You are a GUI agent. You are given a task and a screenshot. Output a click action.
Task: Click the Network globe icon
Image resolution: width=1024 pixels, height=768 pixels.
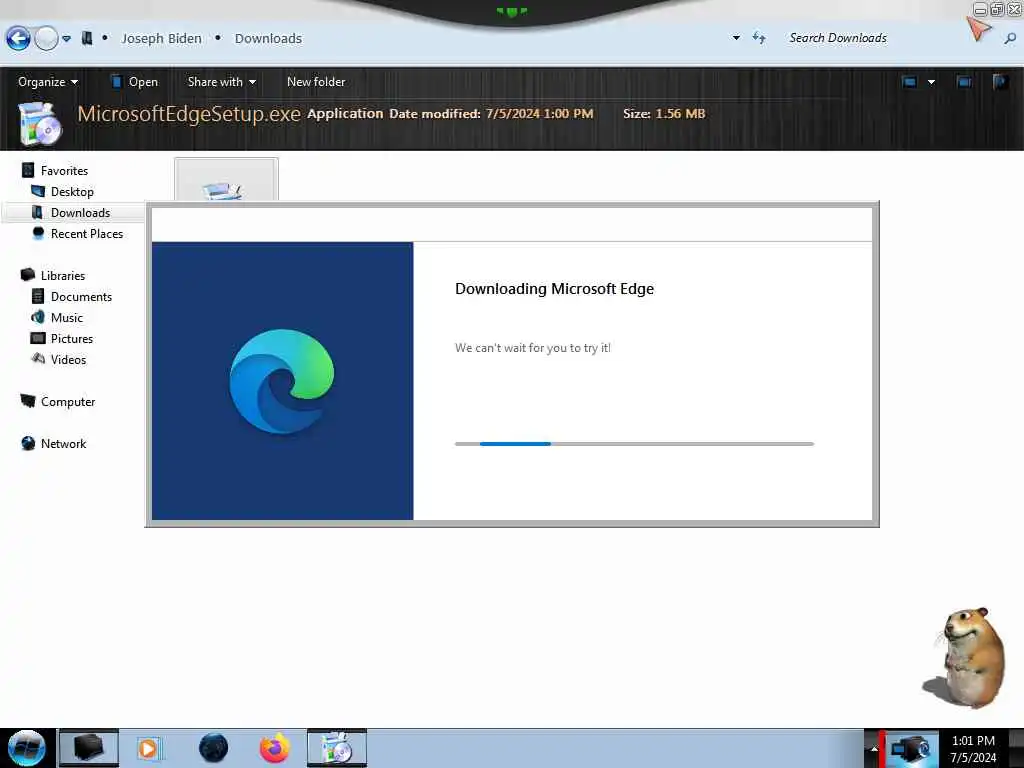coord(27,443)
